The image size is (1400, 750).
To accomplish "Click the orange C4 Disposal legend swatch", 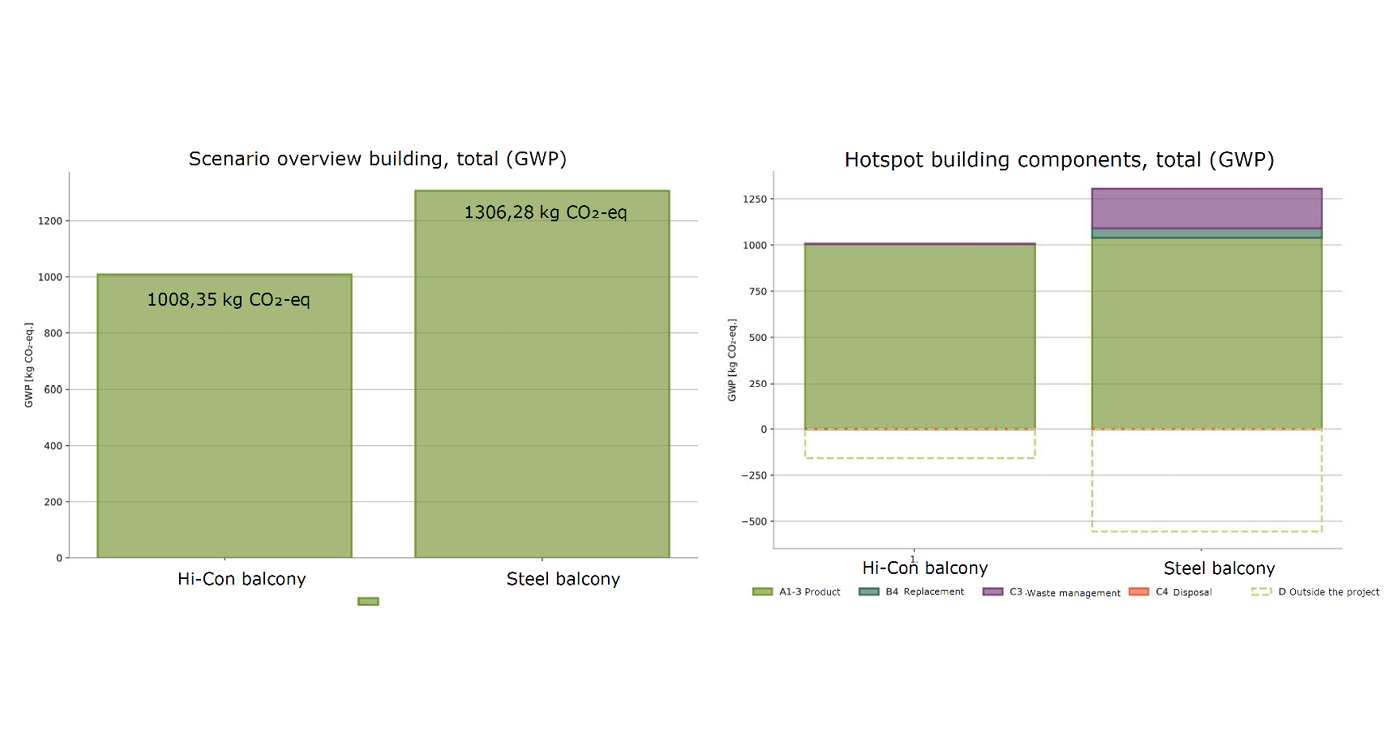I will coord(1138,592).
